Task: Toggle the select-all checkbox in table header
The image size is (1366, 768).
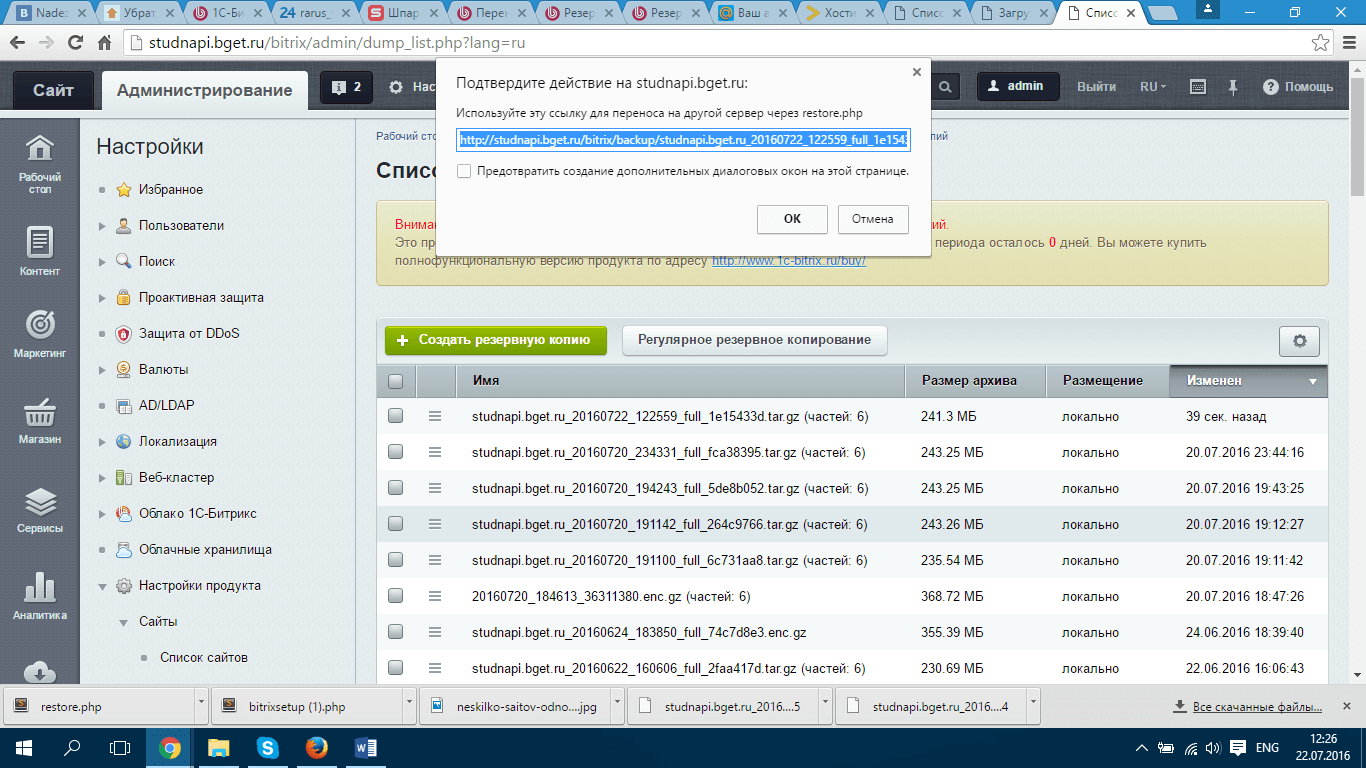Action: (395, 381)
